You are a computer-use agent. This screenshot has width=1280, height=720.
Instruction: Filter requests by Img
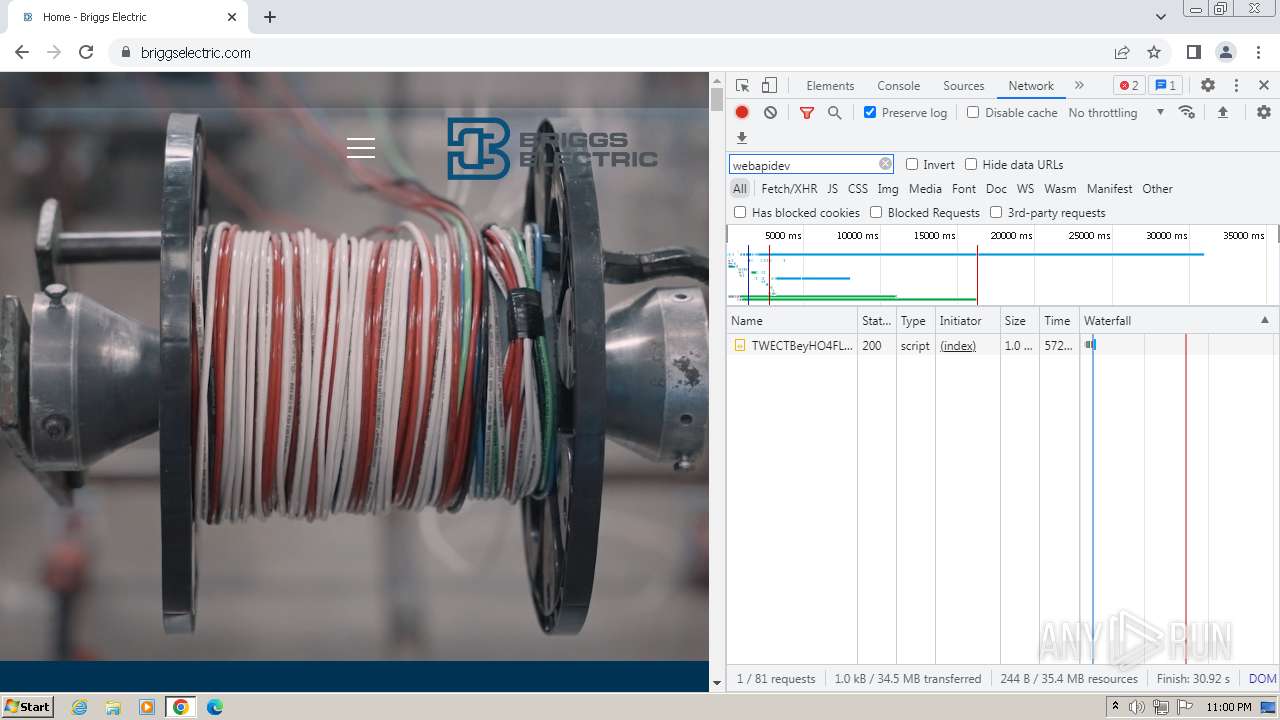888,188
